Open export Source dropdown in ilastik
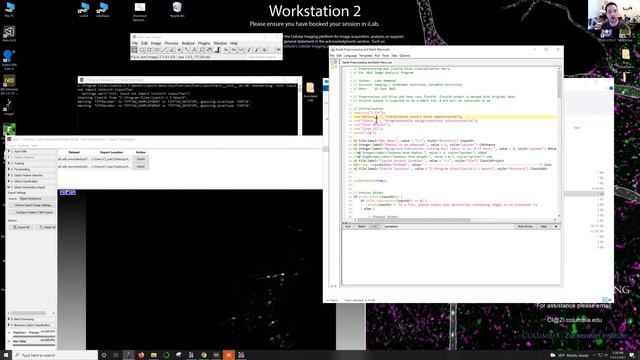The image size is (640, 360). click(x=37, y=199)
